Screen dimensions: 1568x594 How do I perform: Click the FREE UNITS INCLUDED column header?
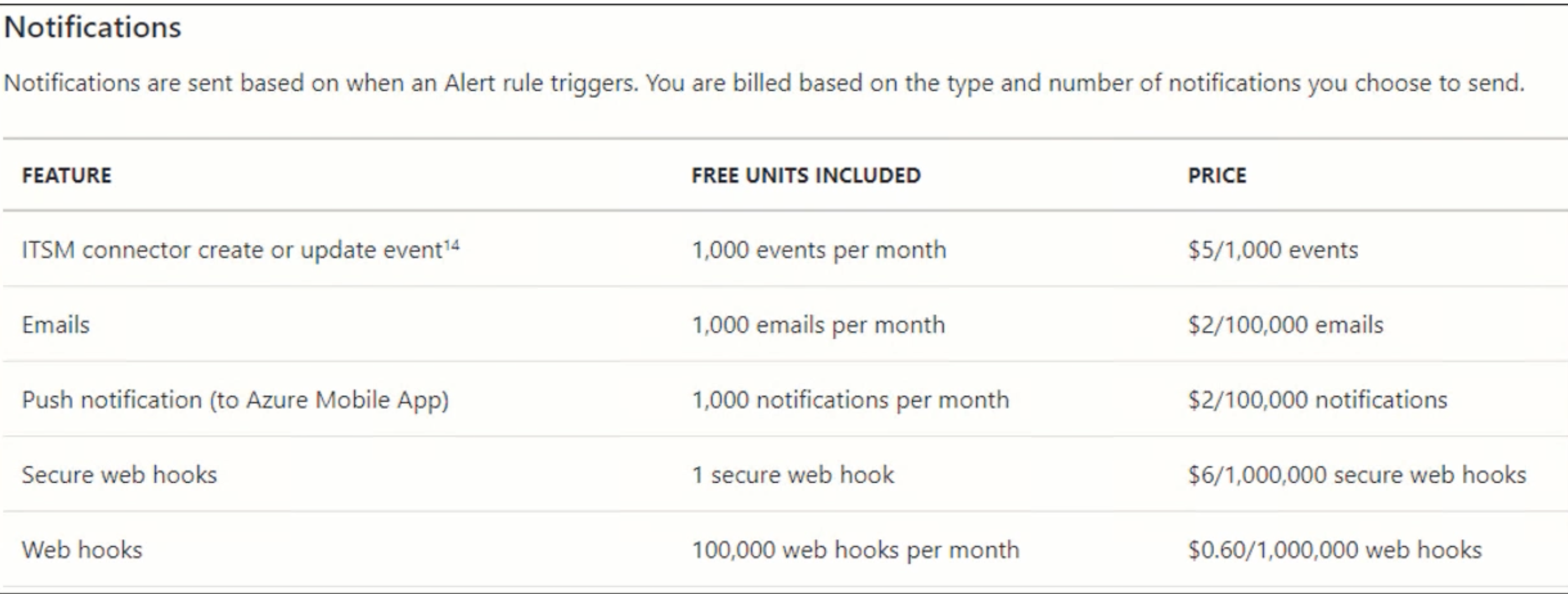click(x=806, y=175)
